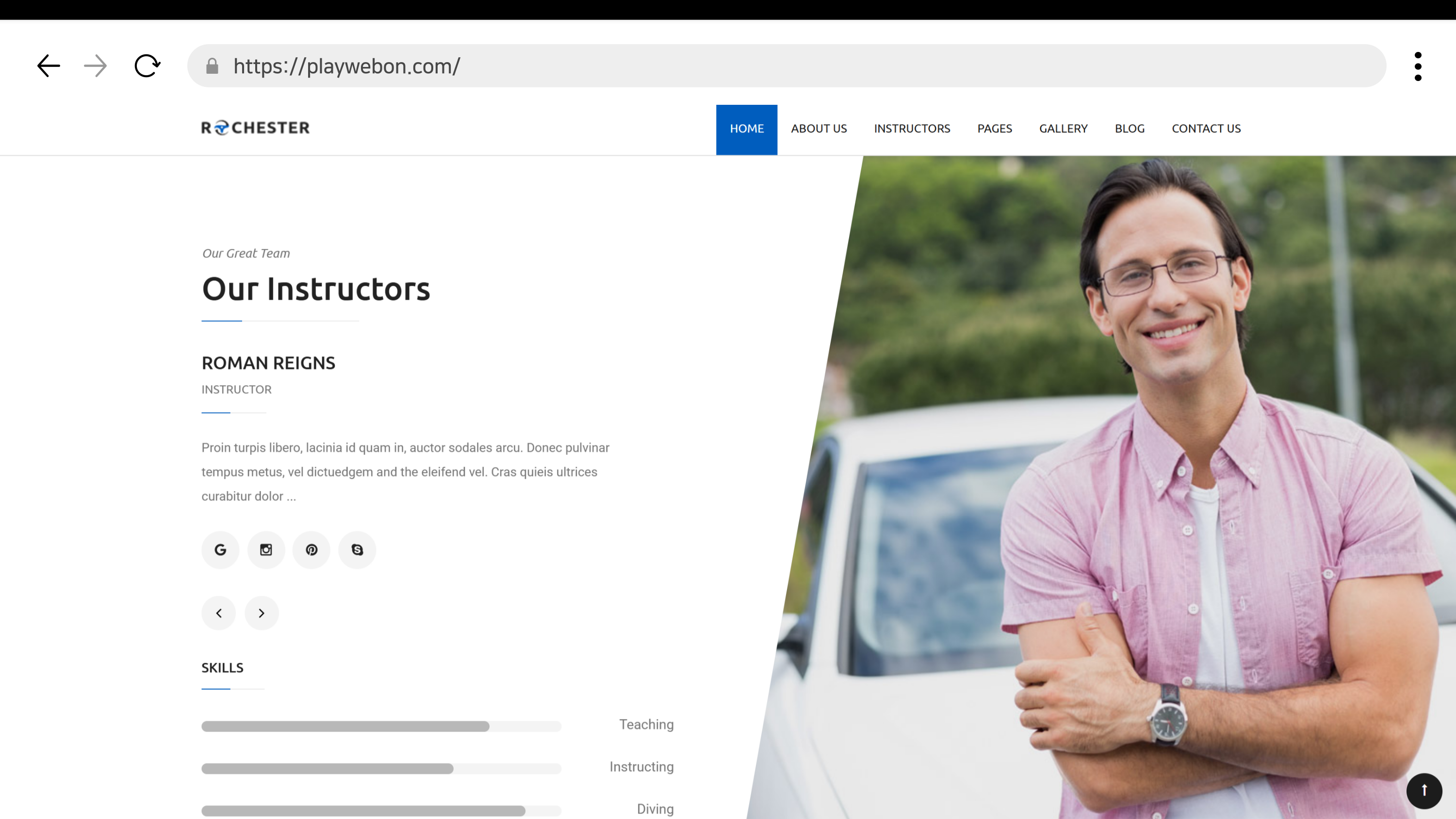The width and height of the screenshot is (1456, 819).
Task: Open the Pages navigation menu
Action: click(x=994, y=129)
